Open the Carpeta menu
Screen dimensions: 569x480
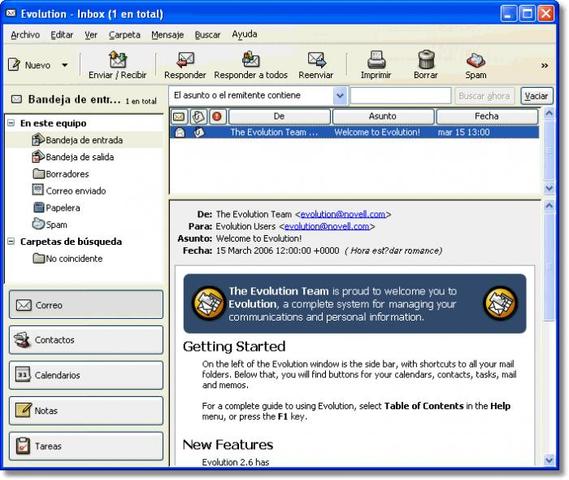click(124, 35)
